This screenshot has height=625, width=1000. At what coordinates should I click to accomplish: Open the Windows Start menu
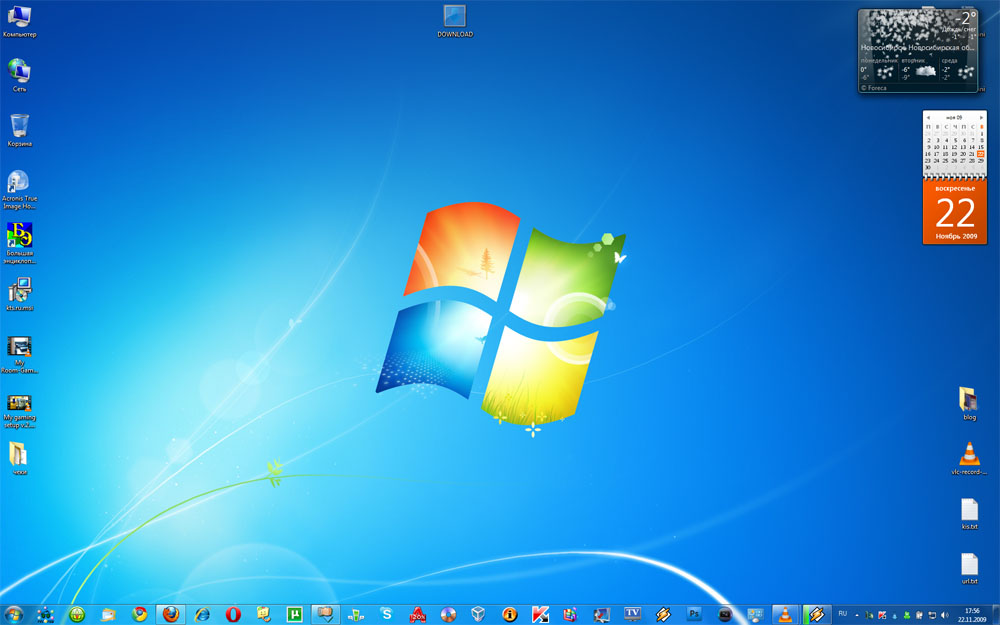14,614
